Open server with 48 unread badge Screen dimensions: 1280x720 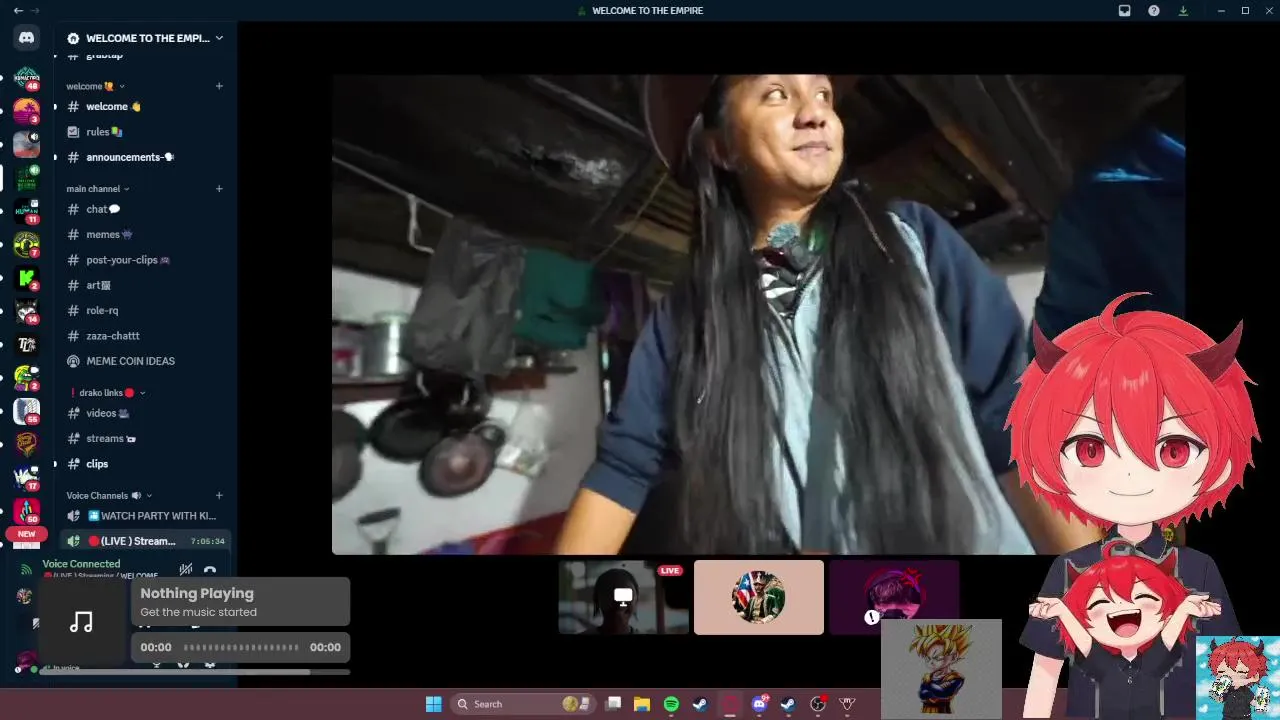coord(27,79)
